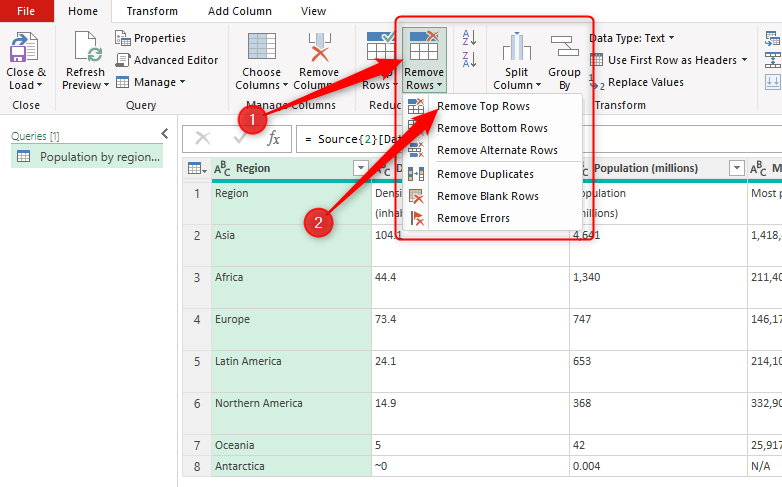Select Remove Errors

(493, 218)
